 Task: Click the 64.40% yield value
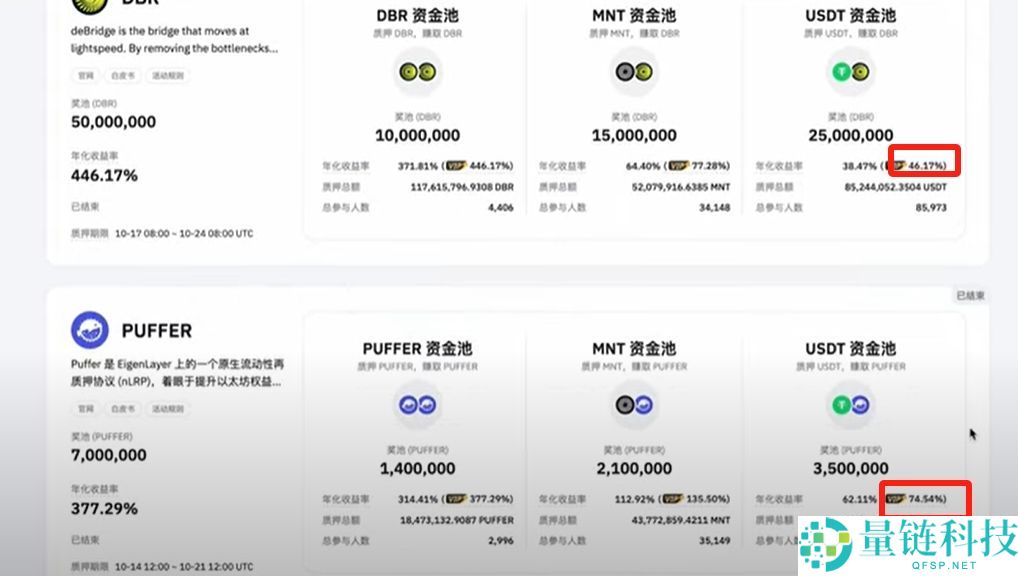[643, 166]
